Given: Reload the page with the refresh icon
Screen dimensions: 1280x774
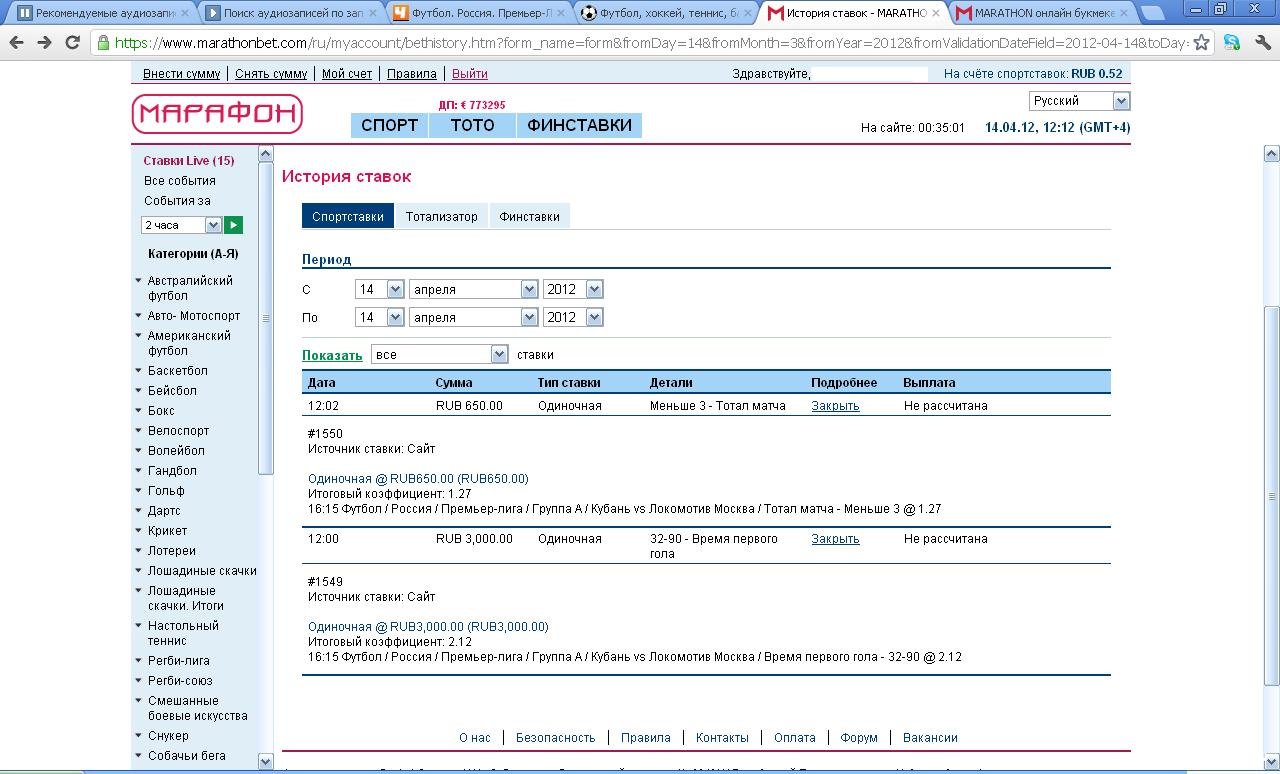Looking at the screenshot, I should (72, 43).
